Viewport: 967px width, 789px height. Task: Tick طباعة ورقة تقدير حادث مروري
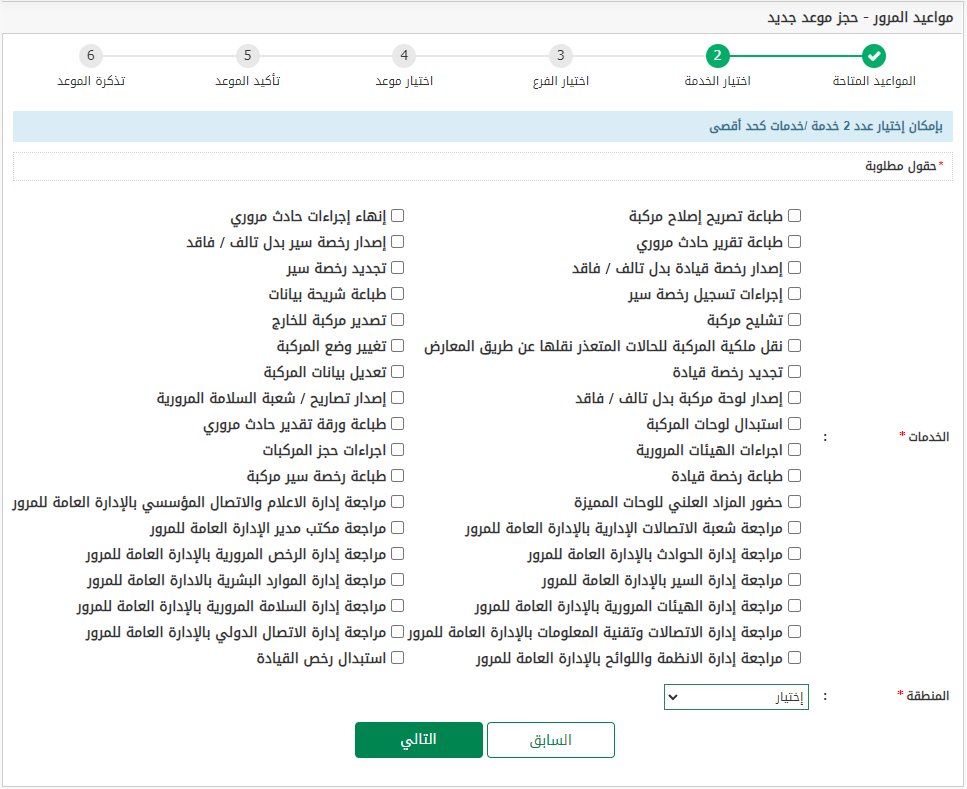point(398,423)
